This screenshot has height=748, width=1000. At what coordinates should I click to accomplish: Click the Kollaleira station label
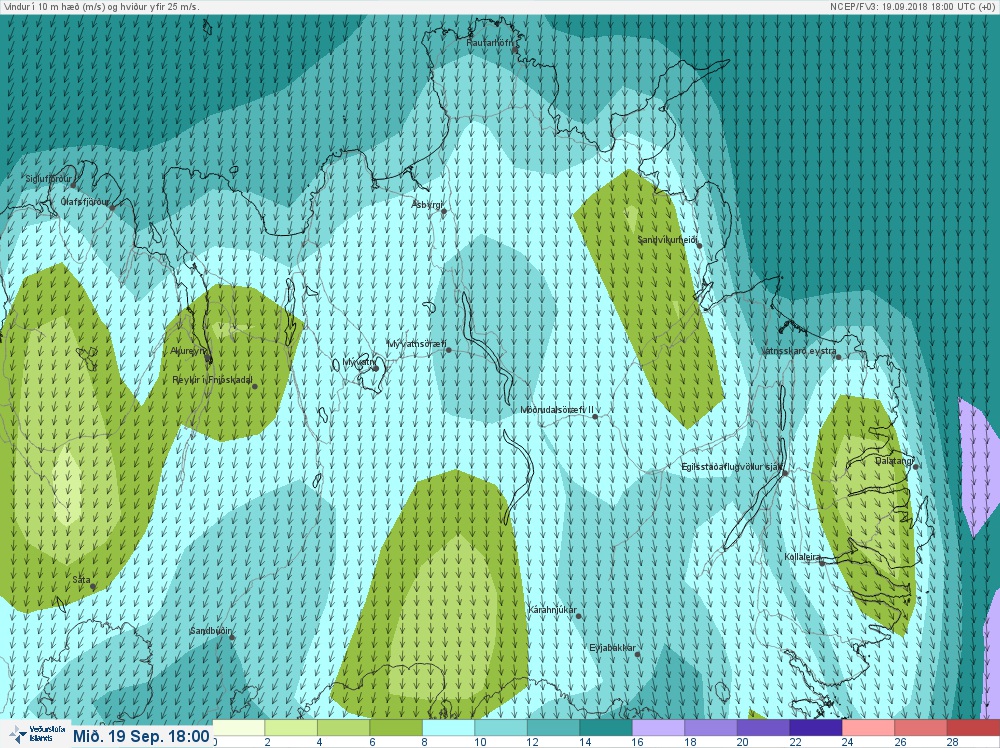coord(802,557)
